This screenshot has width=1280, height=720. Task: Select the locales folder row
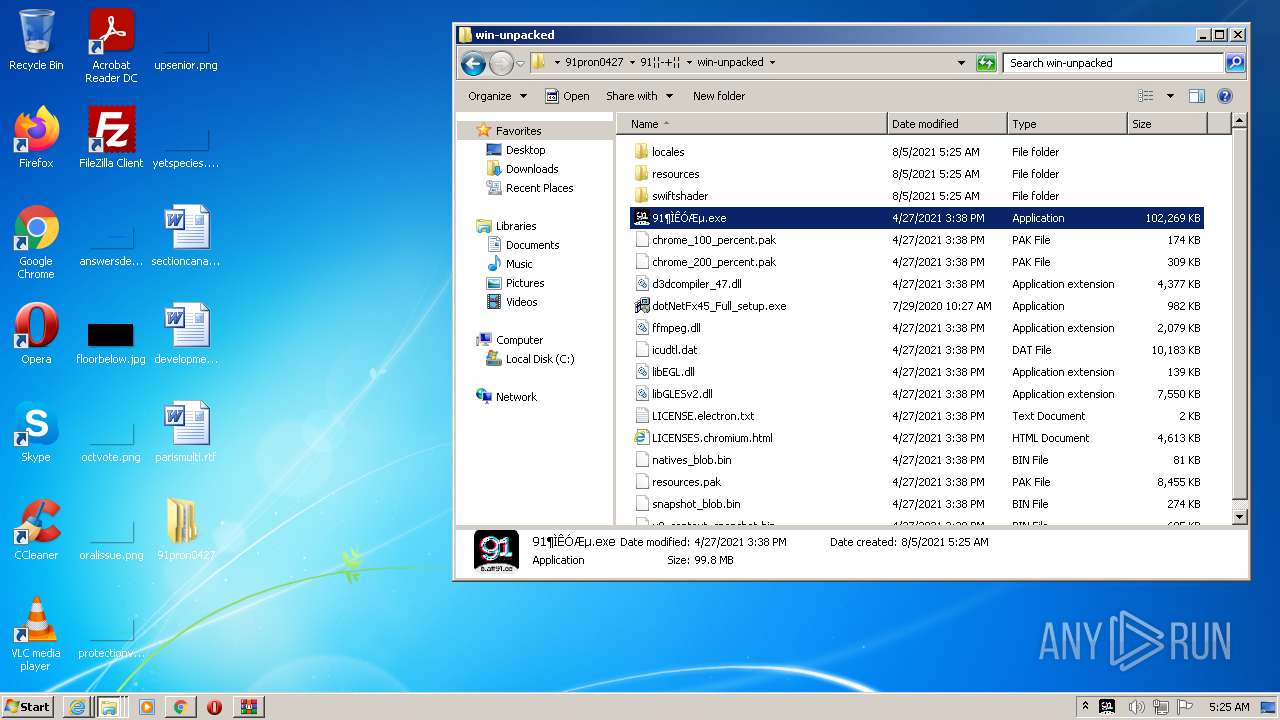[x=917, y=152]
